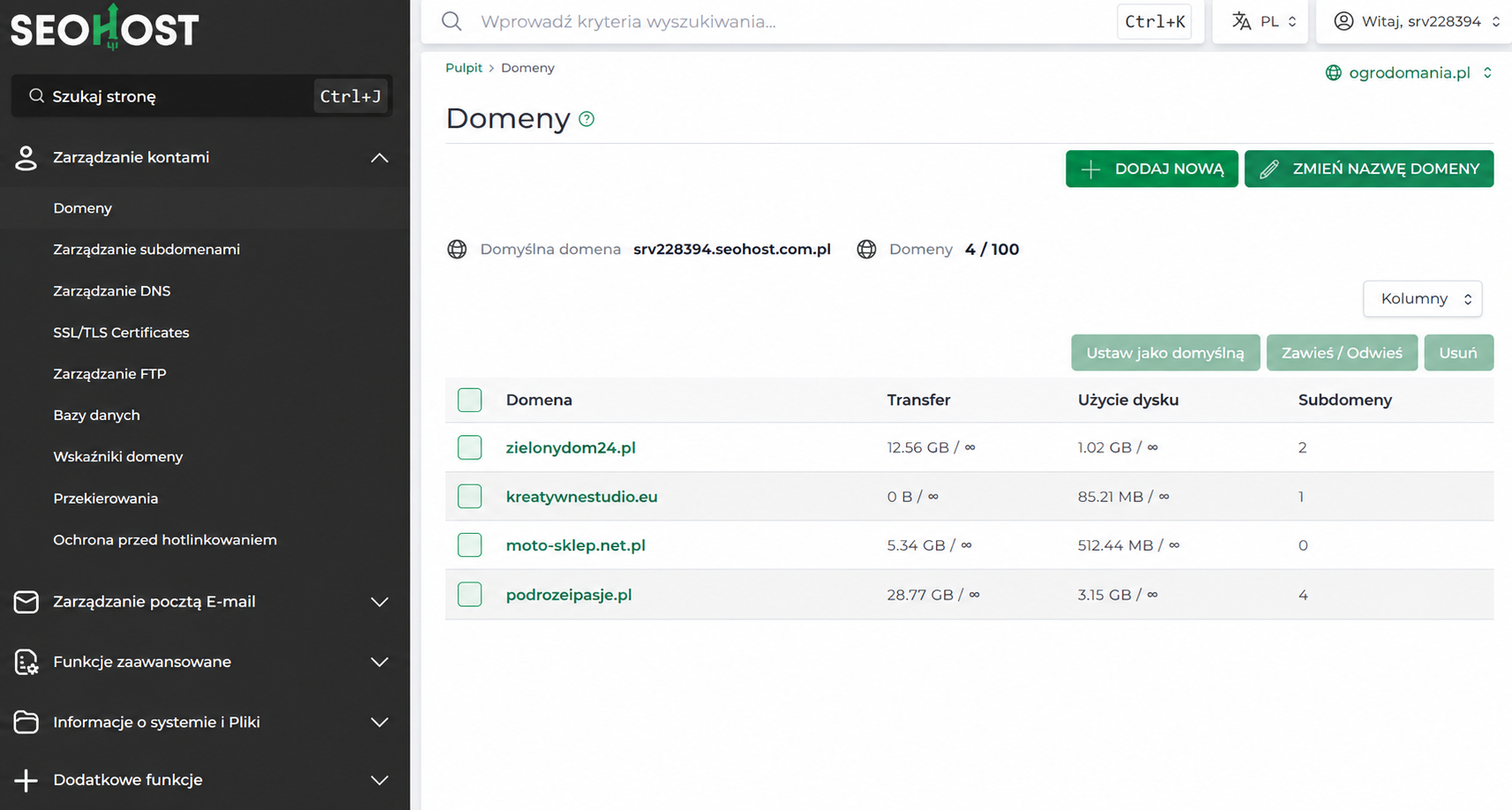The width and height of the screenshot is (1512, 810).
Task: Click the Pulpit breadcrumb link
Action: coord(464,68)
